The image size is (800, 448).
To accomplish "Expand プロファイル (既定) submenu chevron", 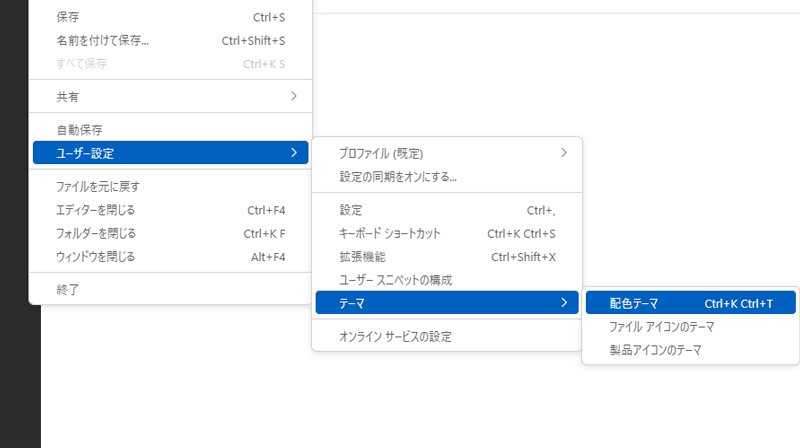I will [x=564, y=153].
